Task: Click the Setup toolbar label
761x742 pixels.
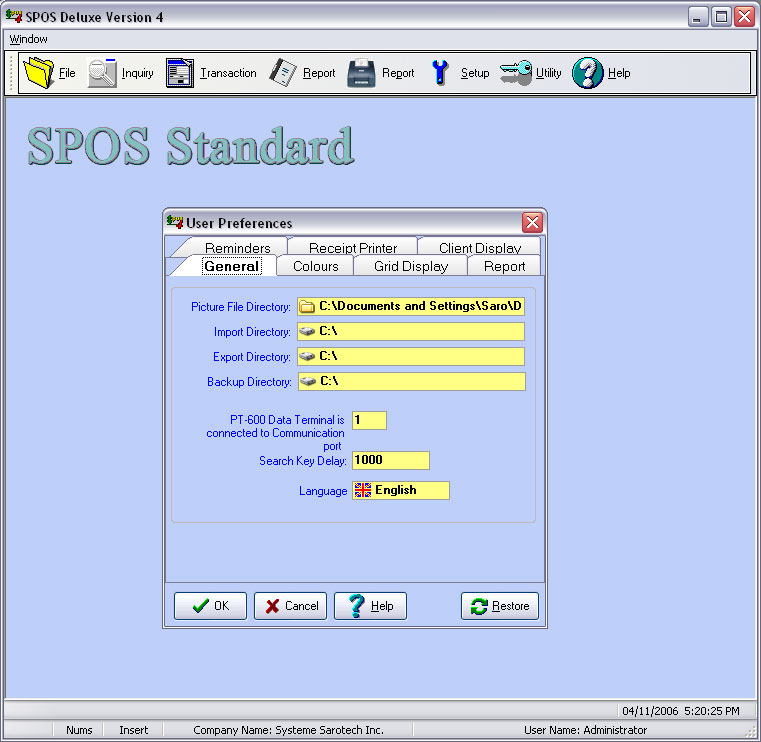Action: [x=475, y=73]
